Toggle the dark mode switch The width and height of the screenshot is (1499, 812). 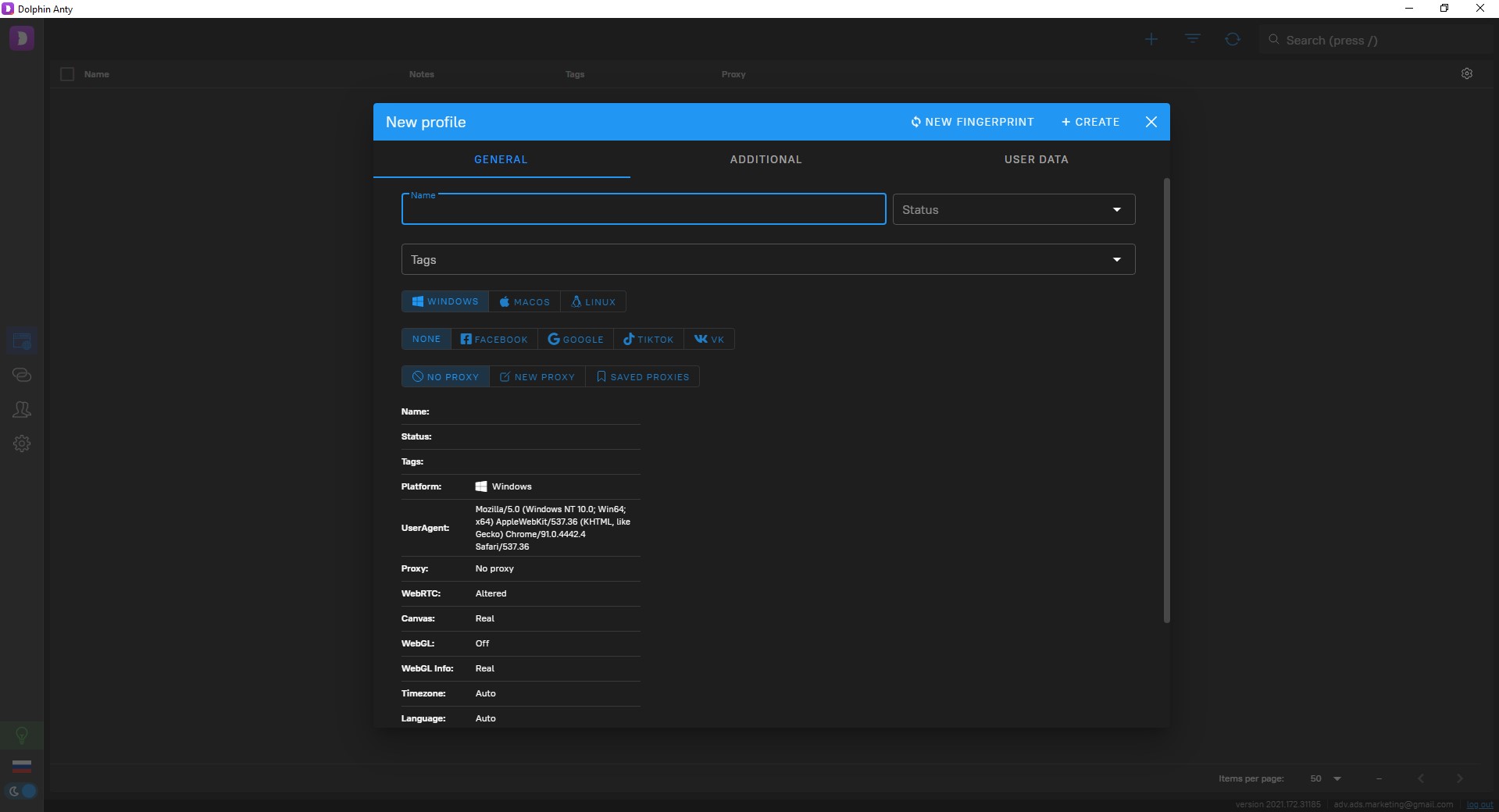(22, 791)
